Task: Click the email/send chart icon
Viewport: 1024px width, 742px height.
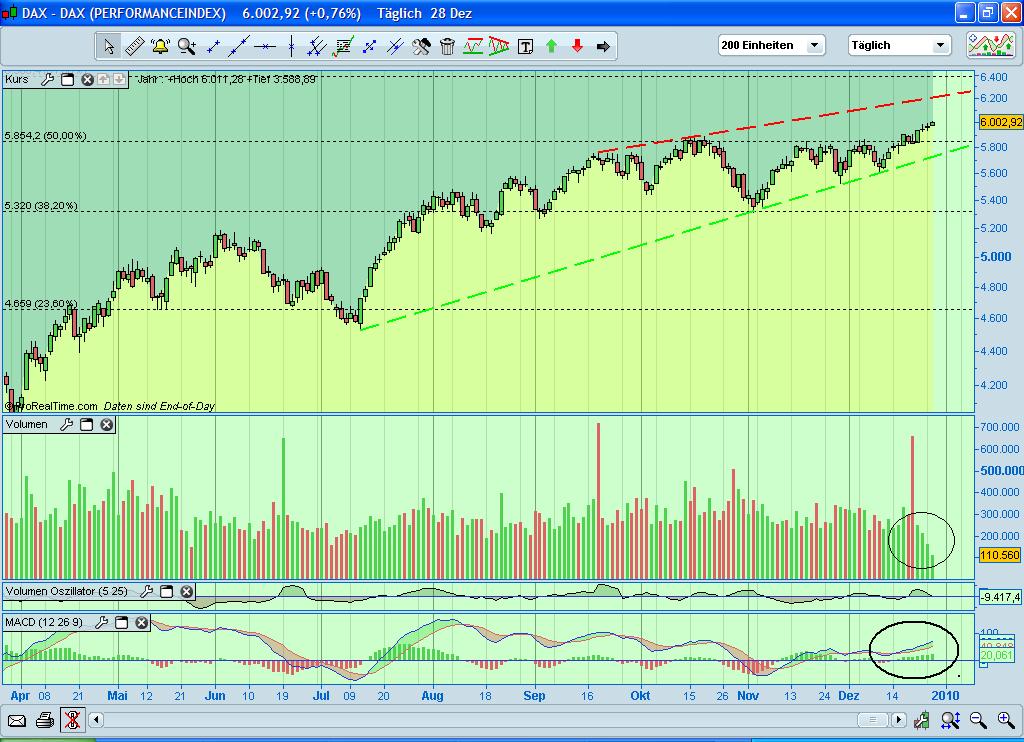Action: click(x=17, y=720)
